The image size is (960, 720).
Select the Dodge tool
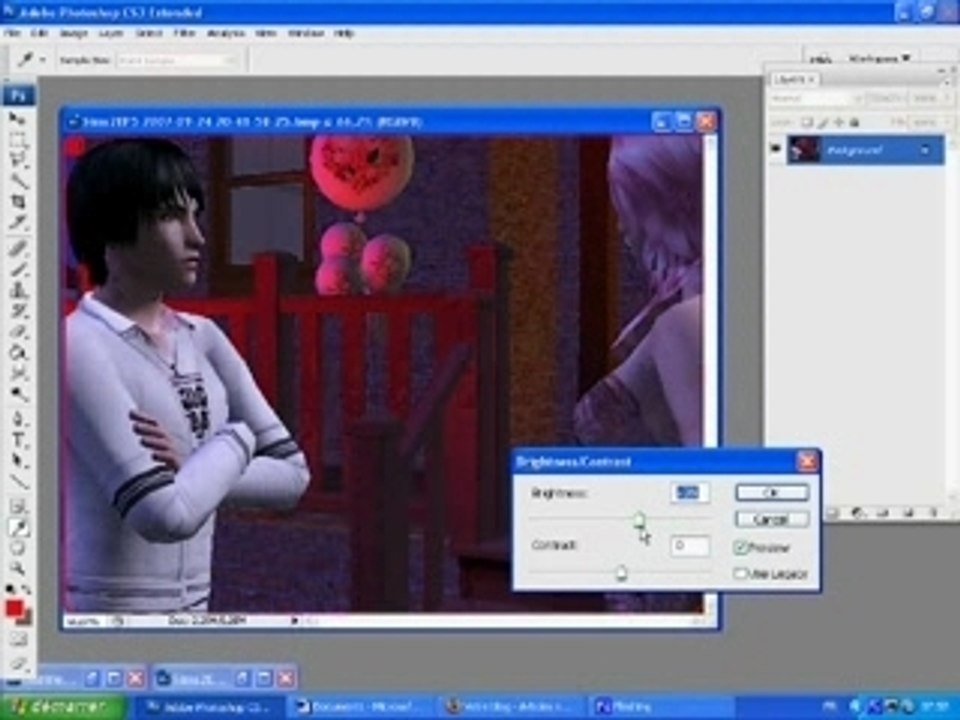[x=18, y=394]
